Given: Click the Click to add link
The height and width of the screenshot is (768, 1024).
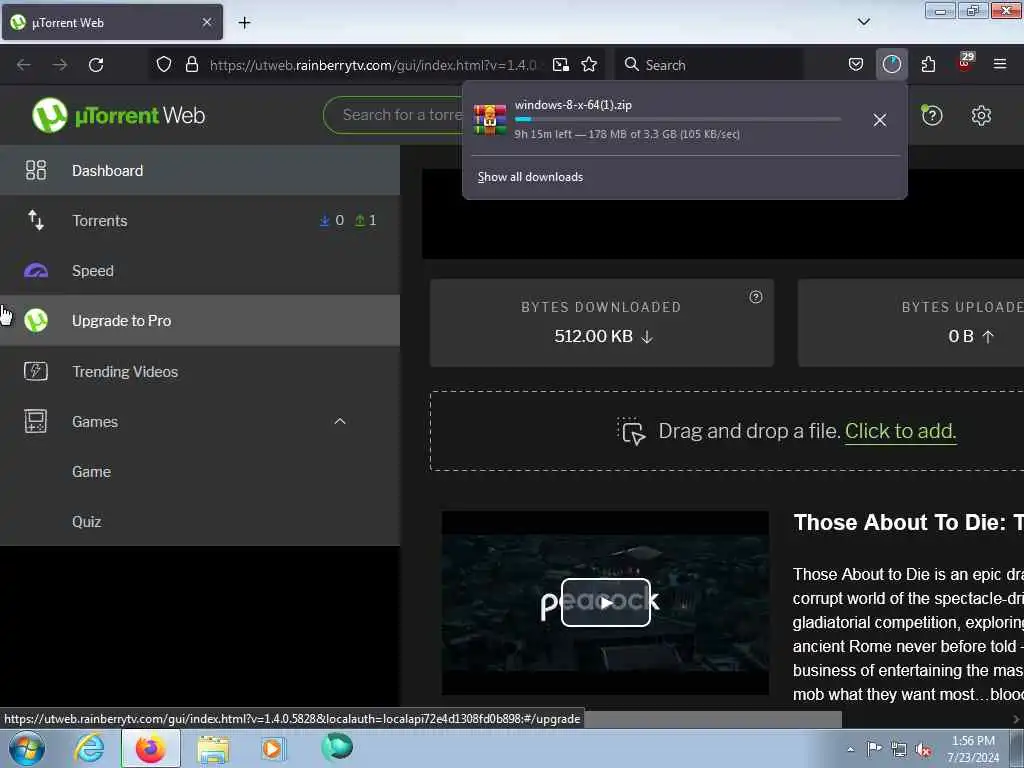Looking at the screenshot, I should point(901,431).
